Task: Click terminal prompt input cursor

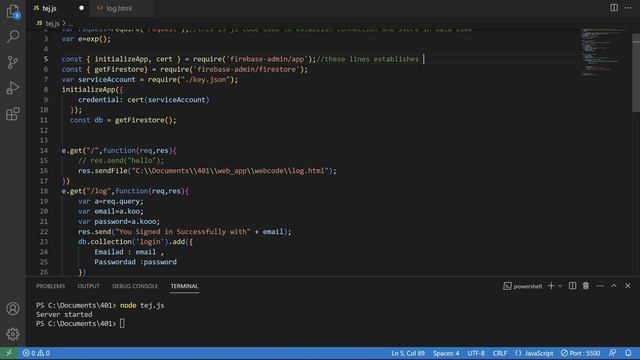Action: coord(122,323)
